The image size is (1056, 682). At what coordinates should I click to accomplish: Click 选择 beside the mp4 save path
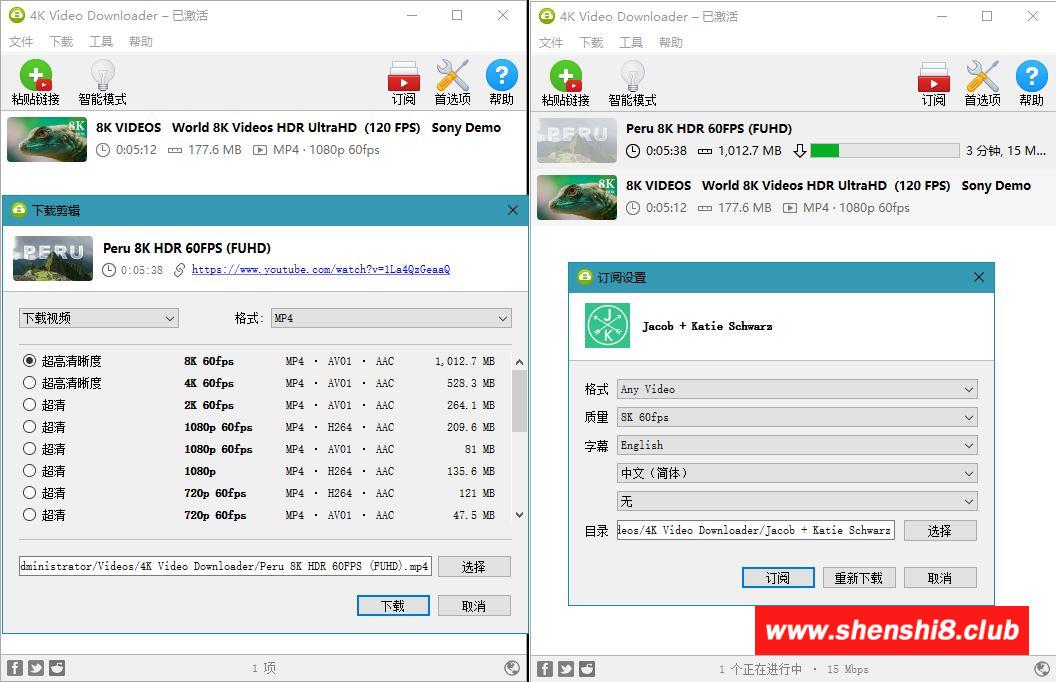pyautogui.click(x=474, y=567)
